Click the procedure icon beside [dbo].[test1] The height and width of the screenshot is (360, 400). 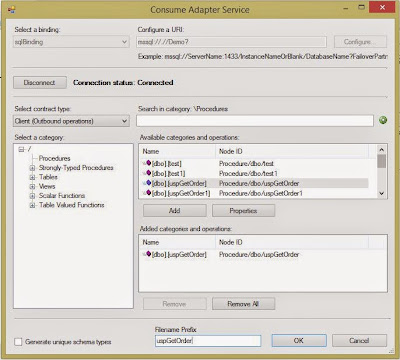point(148,173)
